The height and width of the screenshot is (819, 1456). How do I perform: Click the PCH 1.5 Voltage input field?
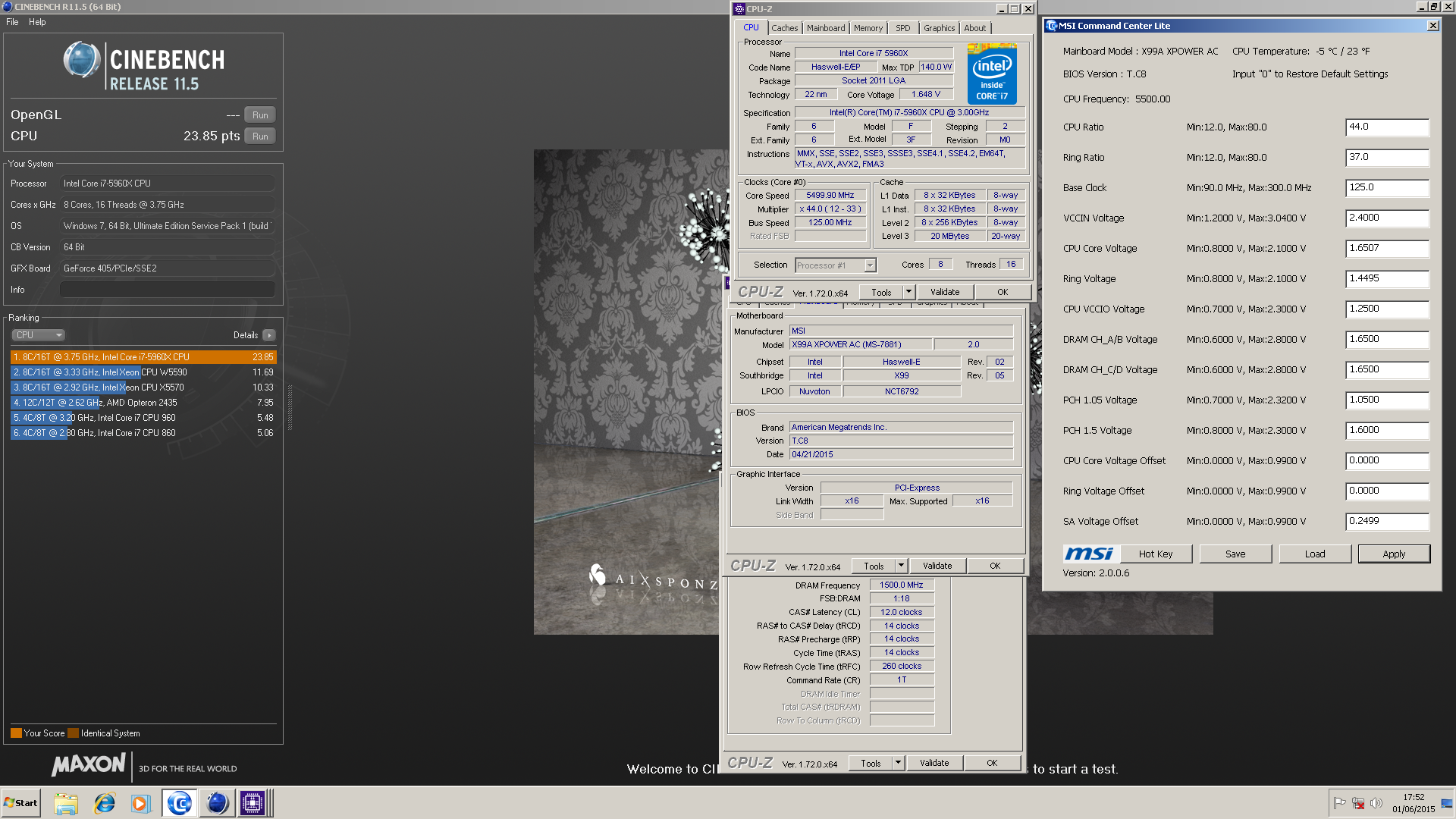1387,431
